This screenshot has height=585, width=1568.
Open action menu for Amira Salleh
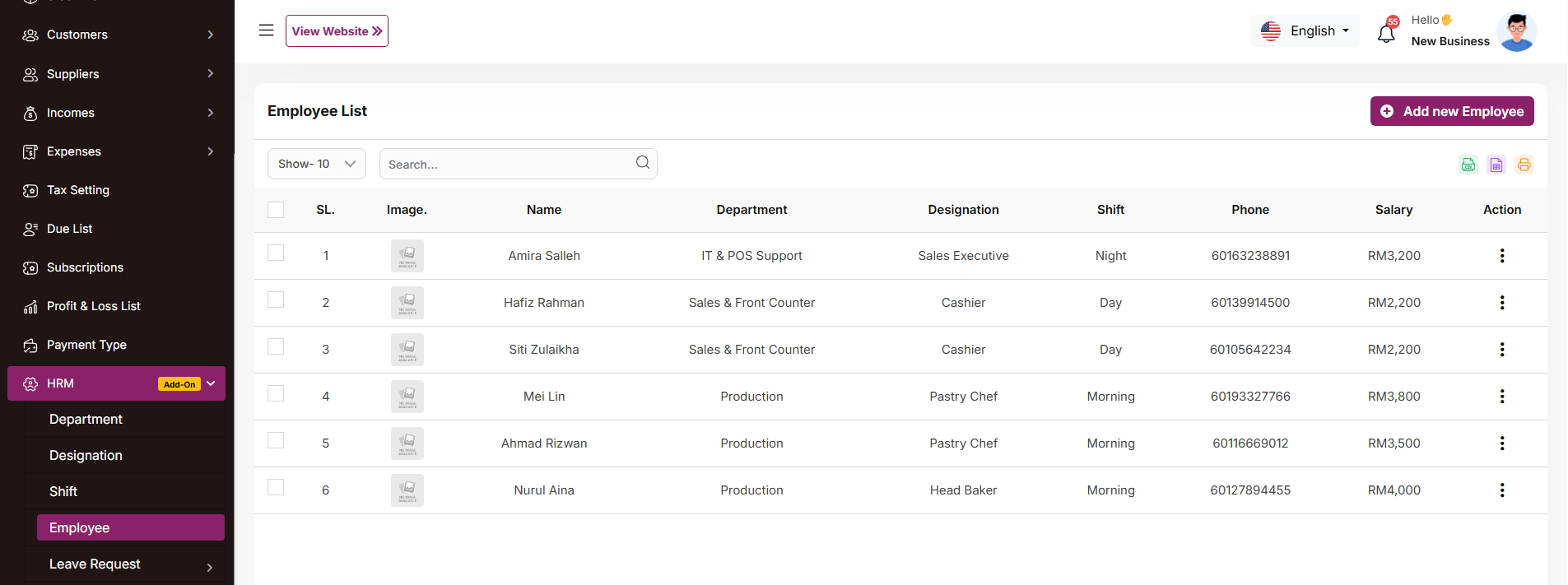(1501, 256)
